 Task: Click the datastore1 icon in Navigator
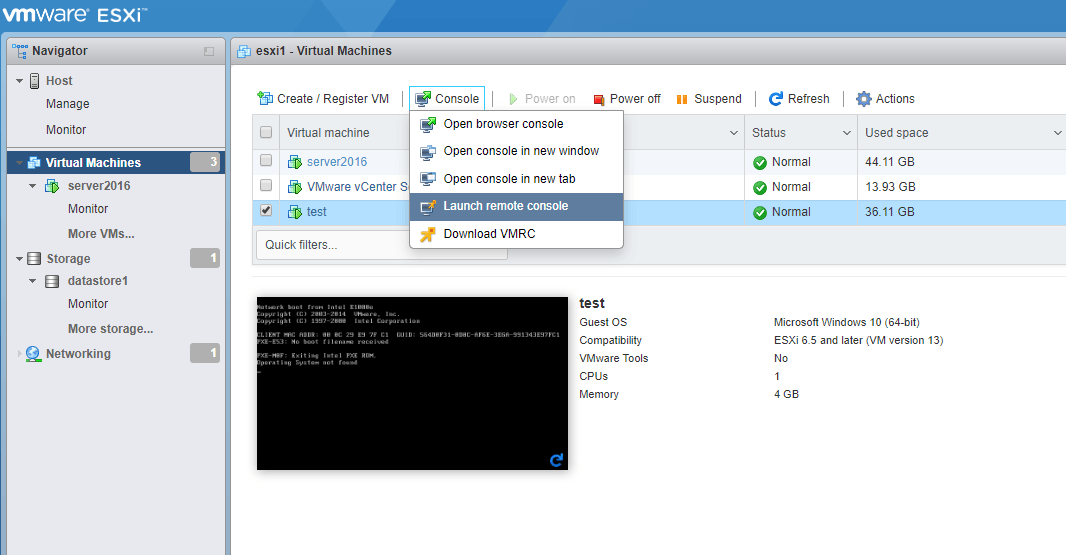pyautogui.click(x=52, y=281)
